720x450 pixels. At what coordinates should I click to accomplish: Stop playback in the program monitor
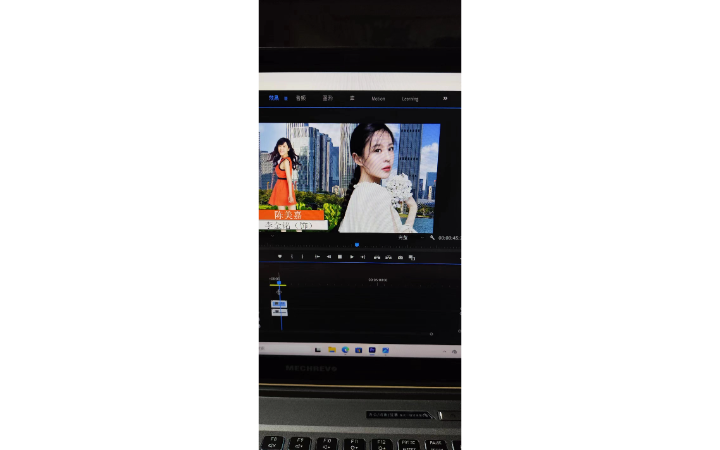340,257
